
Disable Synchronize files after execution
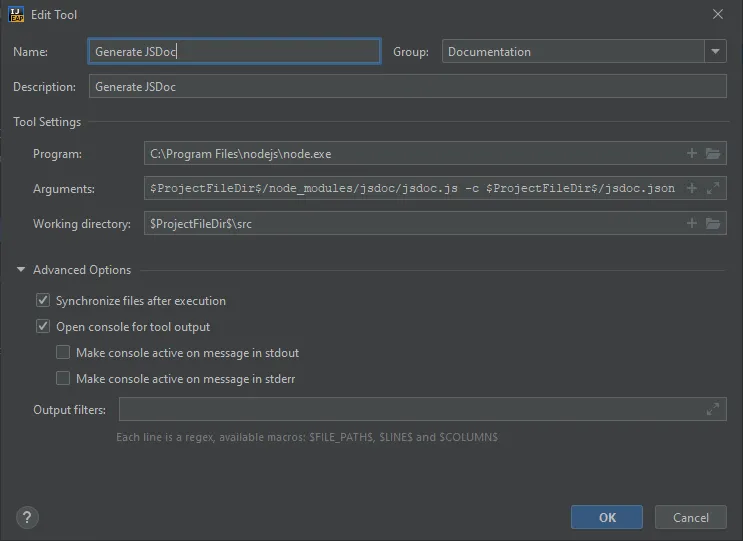[43, 300]
